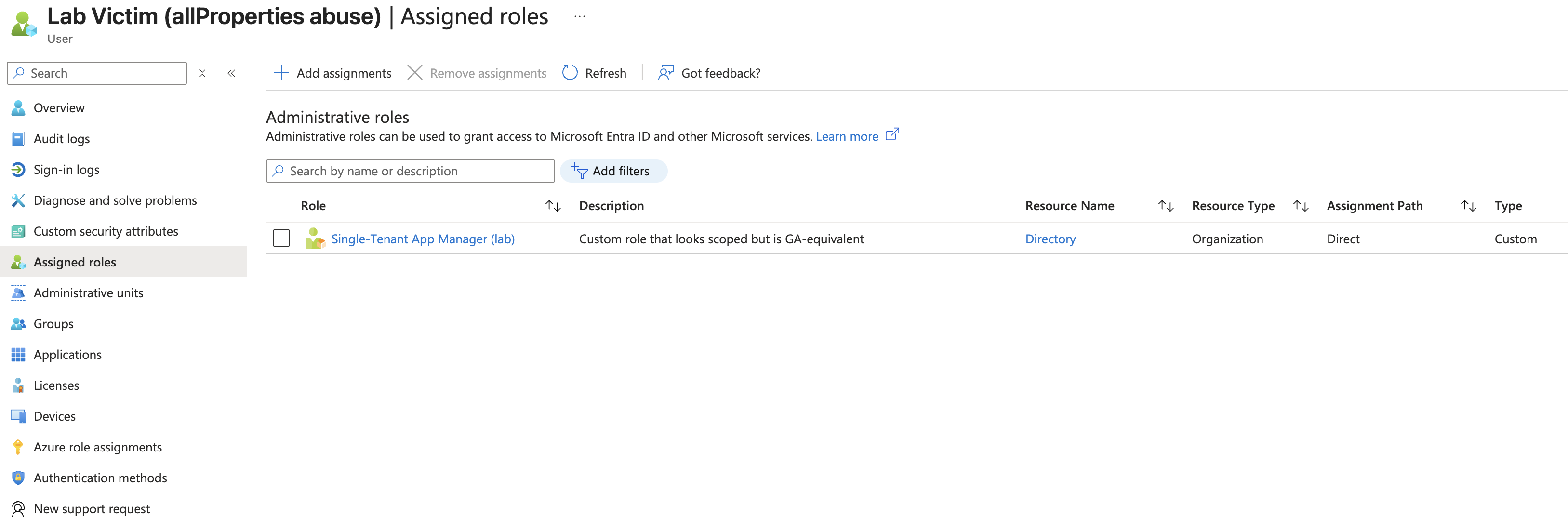Click the 'Organization' resource type cell
Image resolution: width=1568 pixels, height=531 pixels.
[1227, 239]
